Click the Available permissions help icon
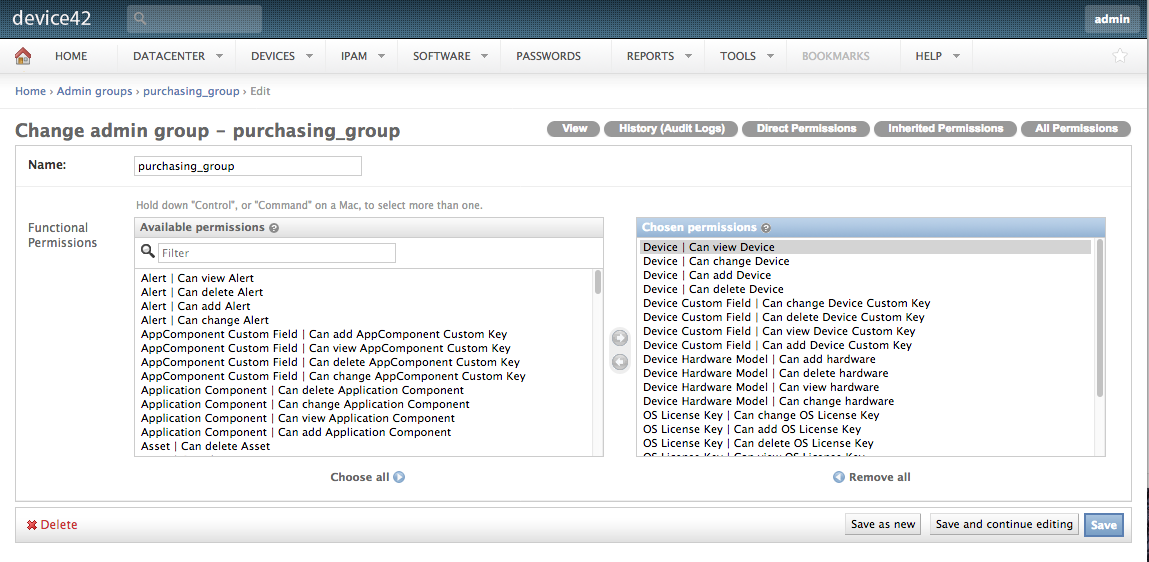Image resolution: width=1149 pixels, height=562 pixels. click(x=274, y=228)
